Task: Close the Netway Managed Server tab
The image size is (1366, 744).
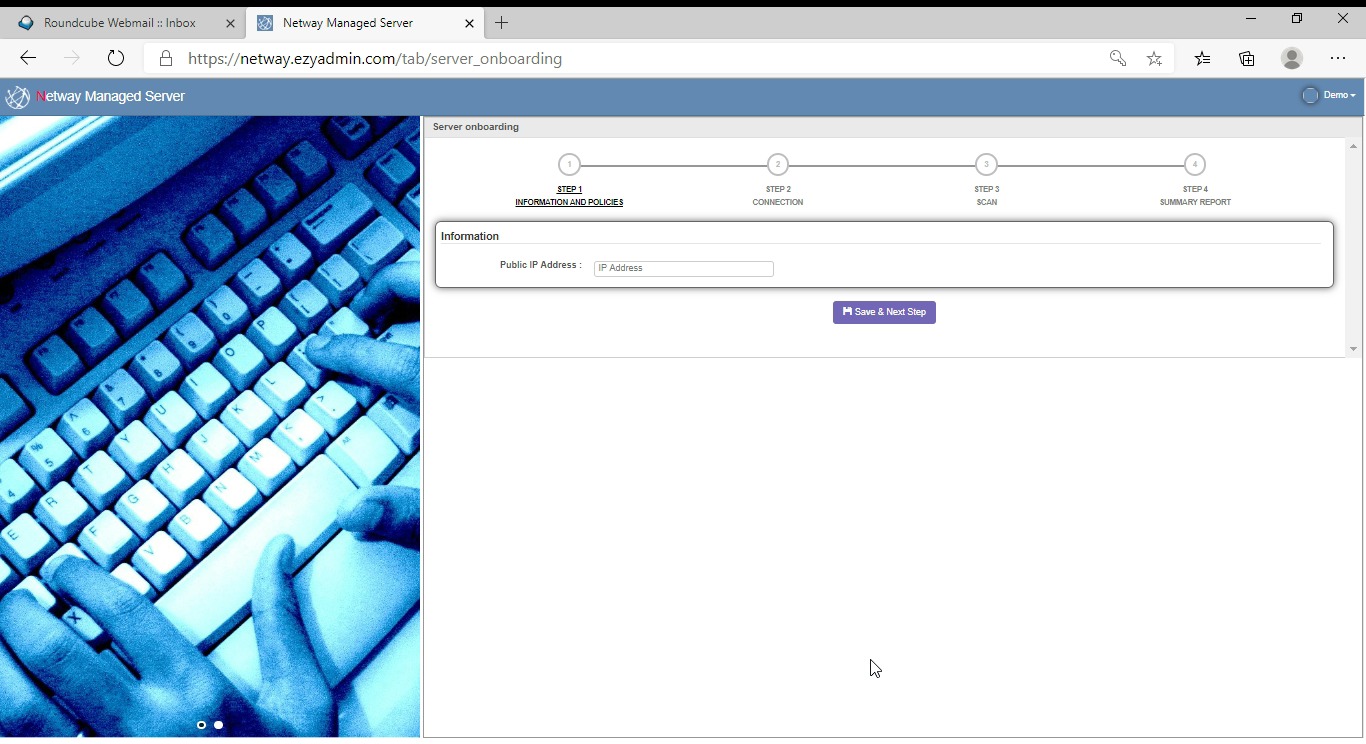Action: (469, 23)
